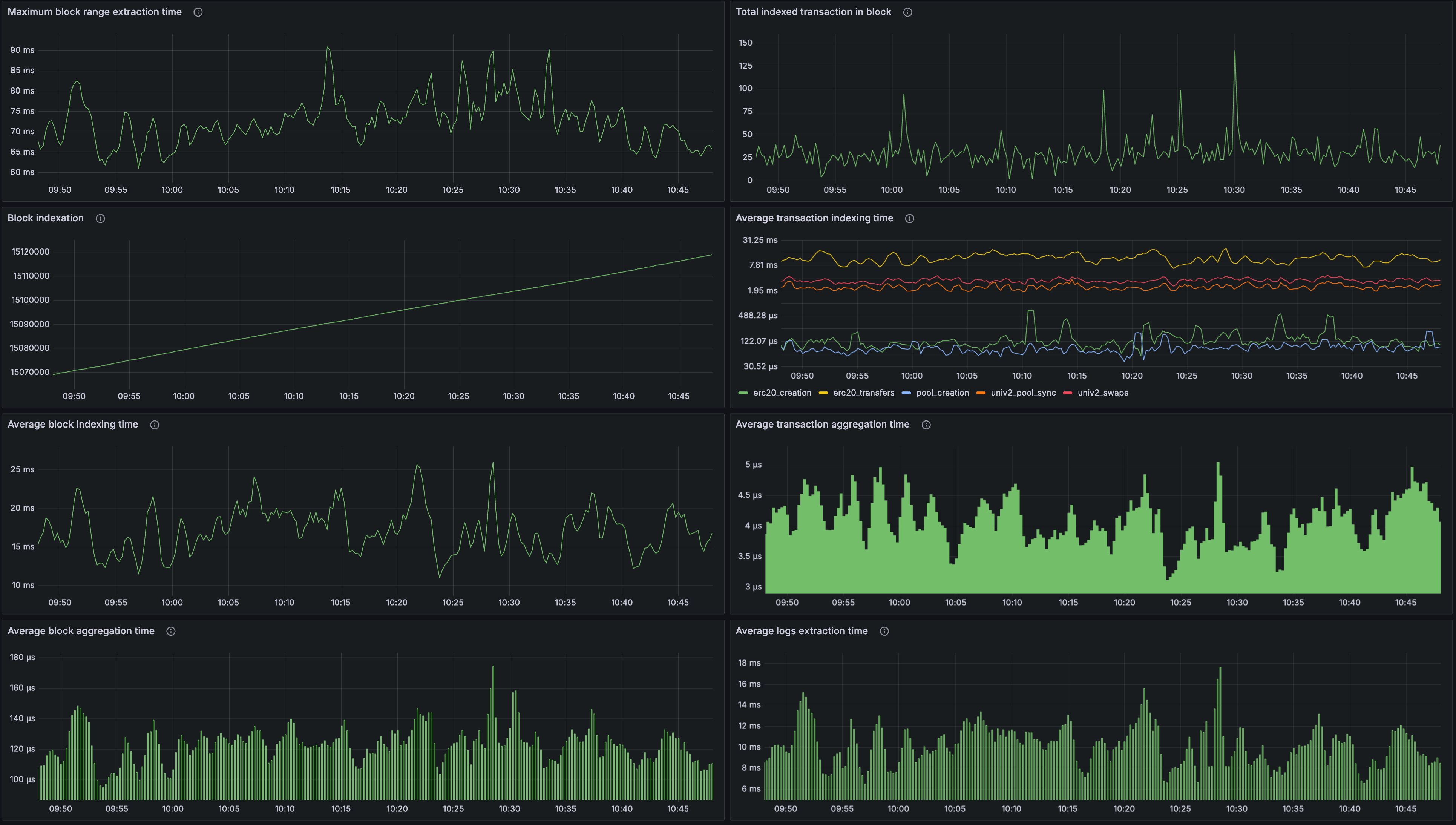
Task: Click 150 label in Total indexed transaction chart
Action: point(746,43)
